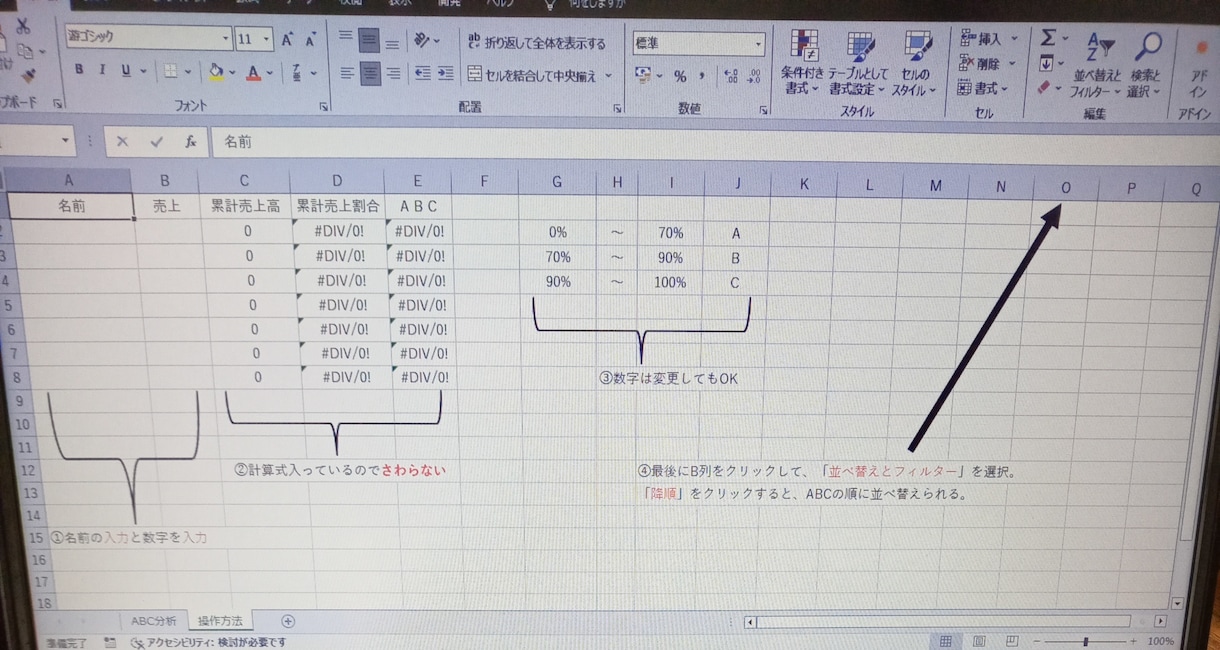Align cell text to the left
This screenshot has height=650, width=1220.
click(x=347, y=73)
